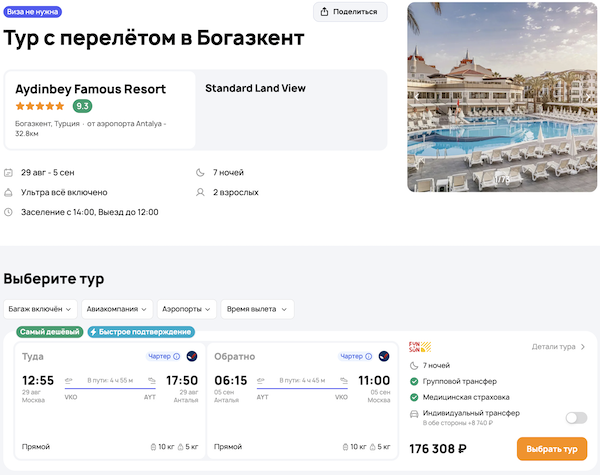
Task: Select the Standard Land View room tab
Action: tap(255, 88)
